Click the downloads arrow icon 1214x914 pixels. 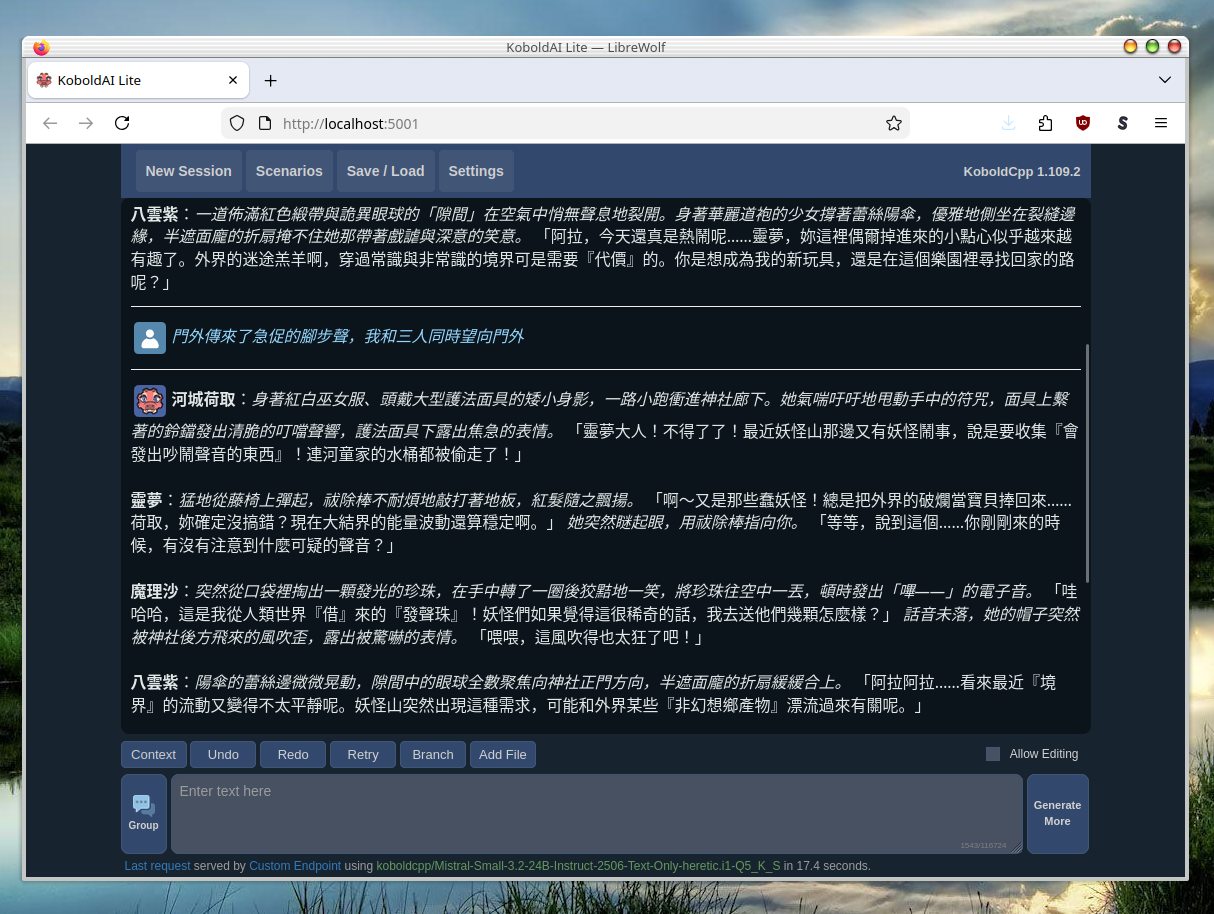pyautogui.click(x=1008, y=123)
